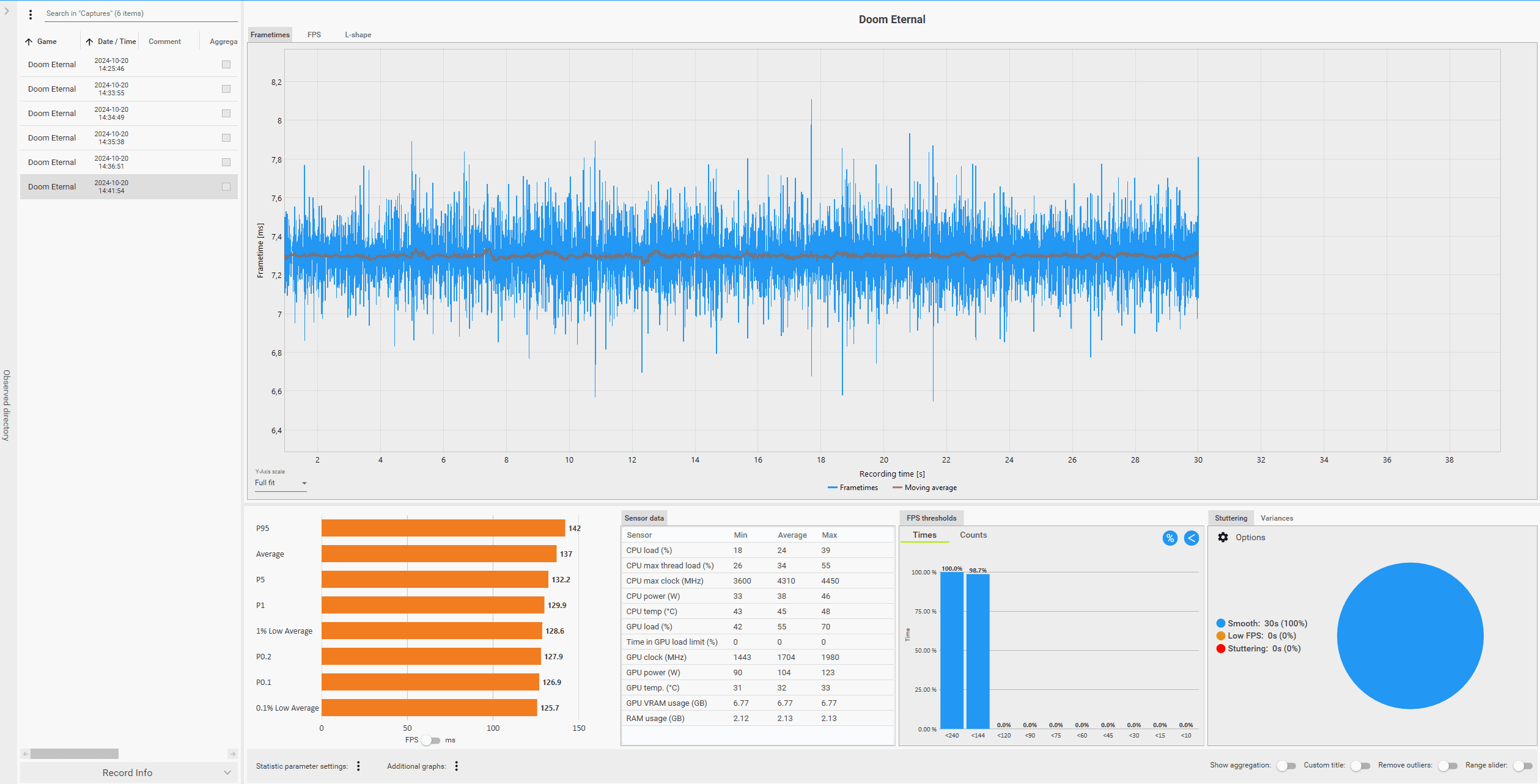The image size is (1540, 784).
Task: Check aggregation box for the 14:25:46 capture
Action: pyautogui.click(x=226, y=64)
